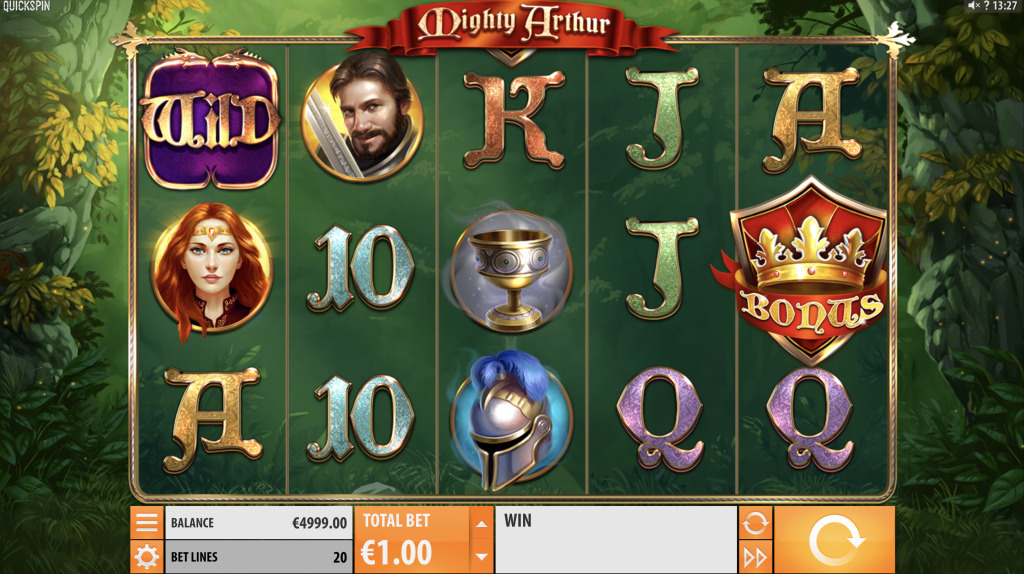Click the golden chalice symbol
This screenshot has width=1024, height=574.
coord(512,270)
